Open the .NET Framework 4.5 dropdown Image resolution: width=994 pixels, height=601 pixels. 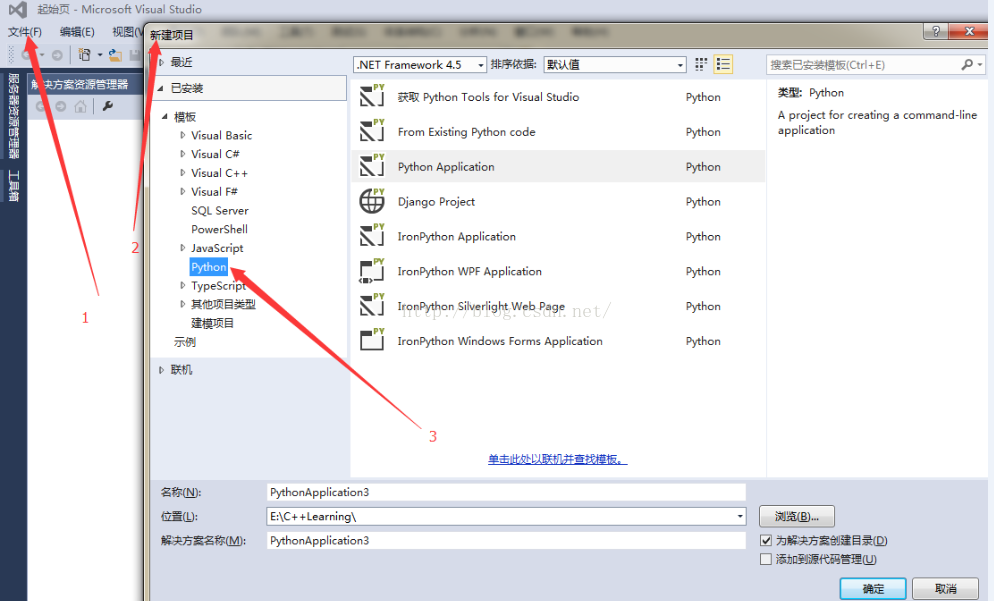(420, 65)
